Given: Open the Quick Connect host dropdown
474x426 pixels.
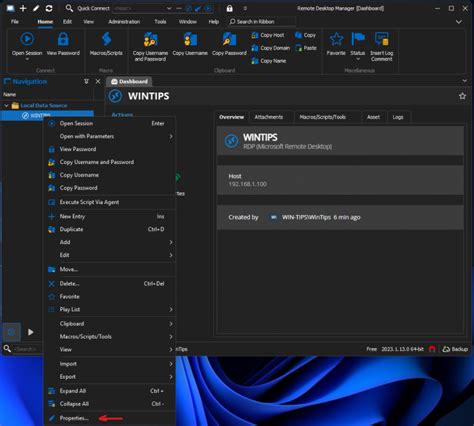Looking at the screenshot, I should pyautogui.click(x=169, y=8).
